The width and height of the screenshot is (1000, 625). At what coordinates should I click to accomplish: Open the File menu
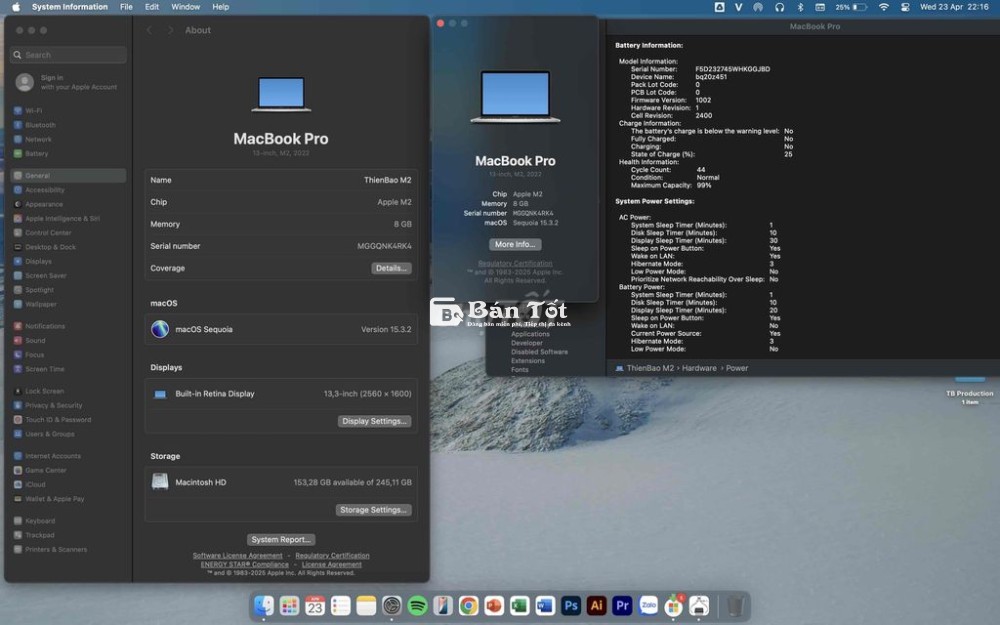pos(126,7)
